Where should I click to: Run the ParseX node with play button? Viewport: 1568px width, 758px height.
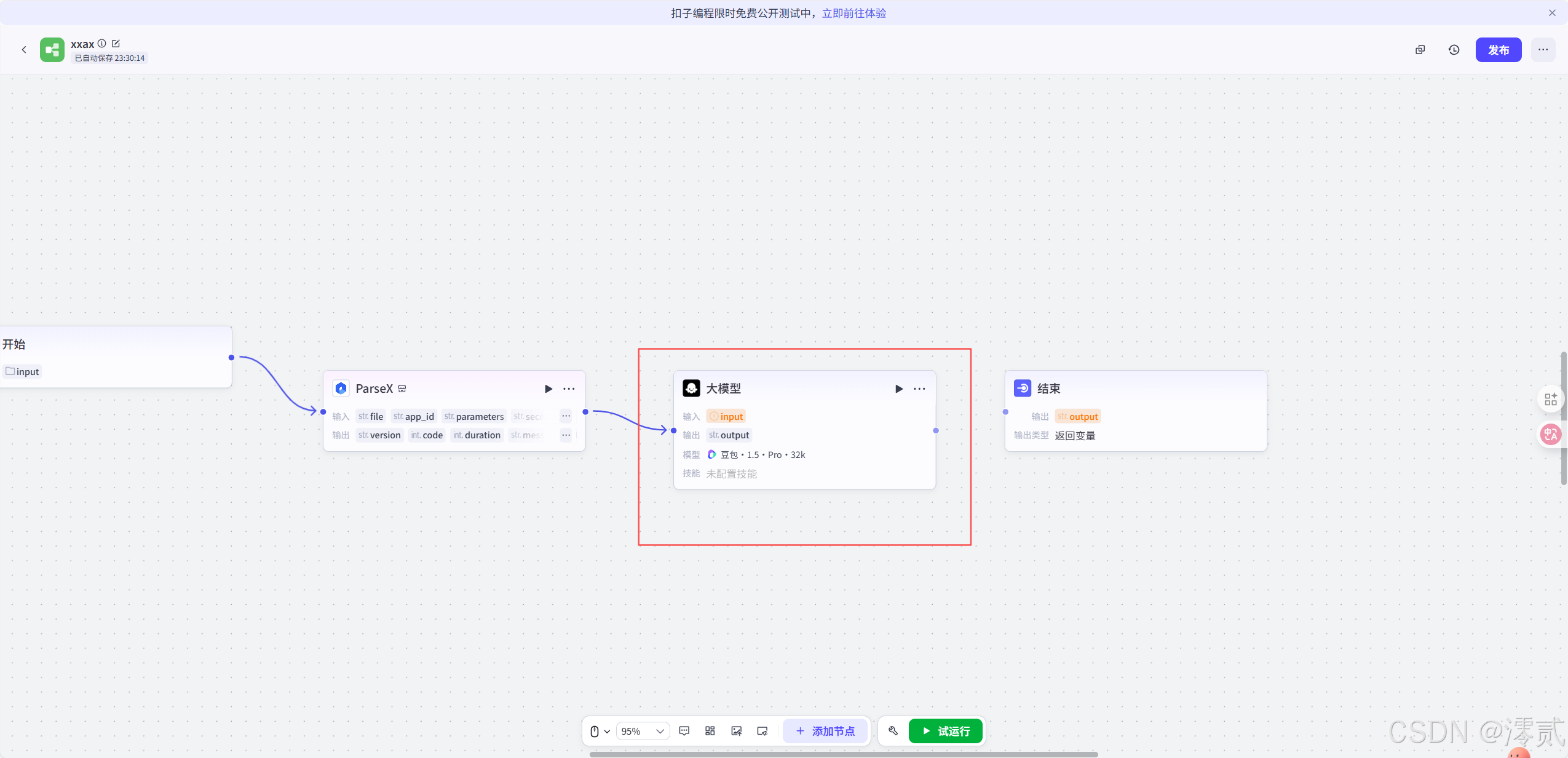(548, 389)
